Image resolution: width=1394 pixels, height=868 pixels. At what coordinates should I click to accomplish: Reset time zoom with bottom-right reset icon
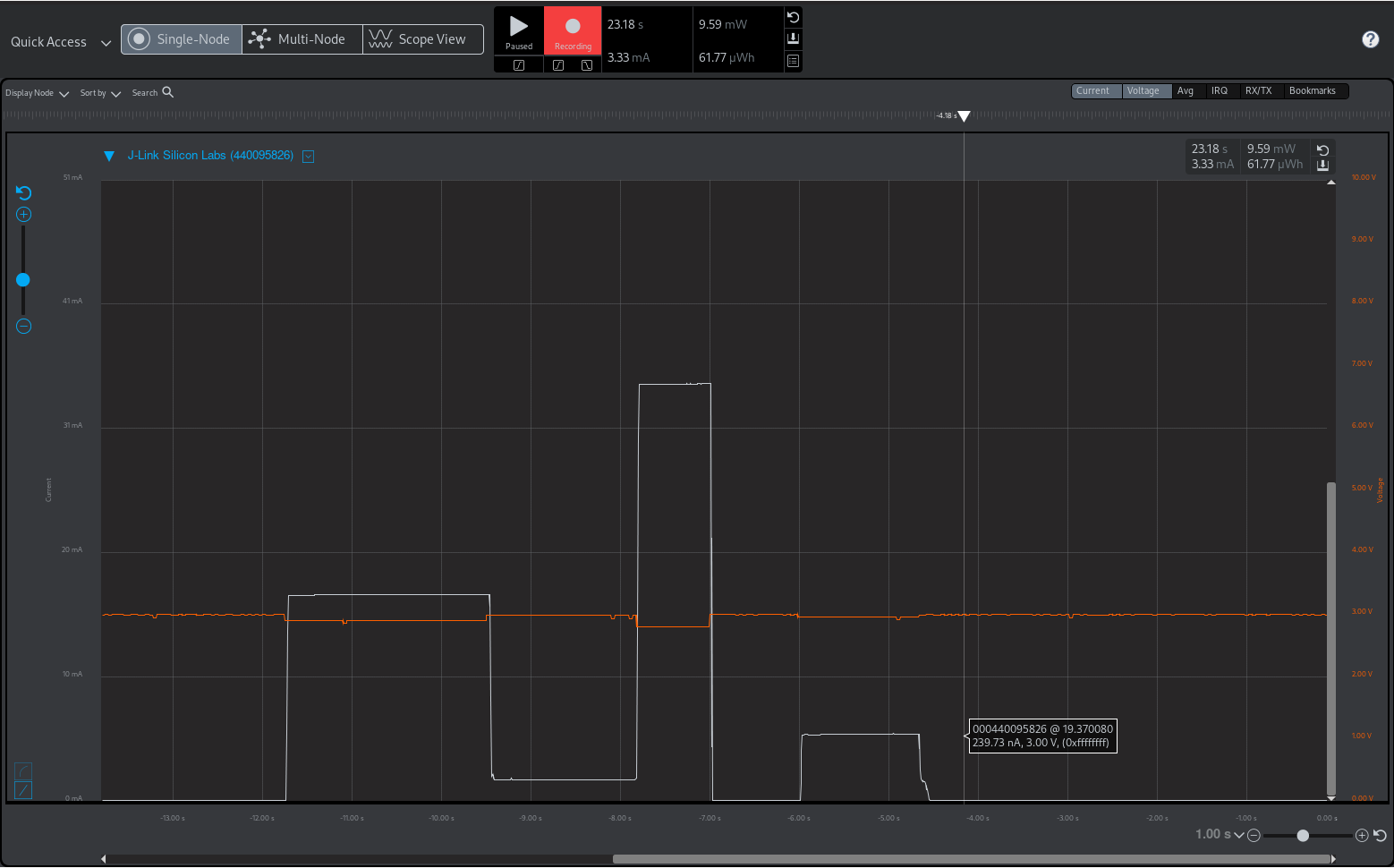coord(1380,835)
